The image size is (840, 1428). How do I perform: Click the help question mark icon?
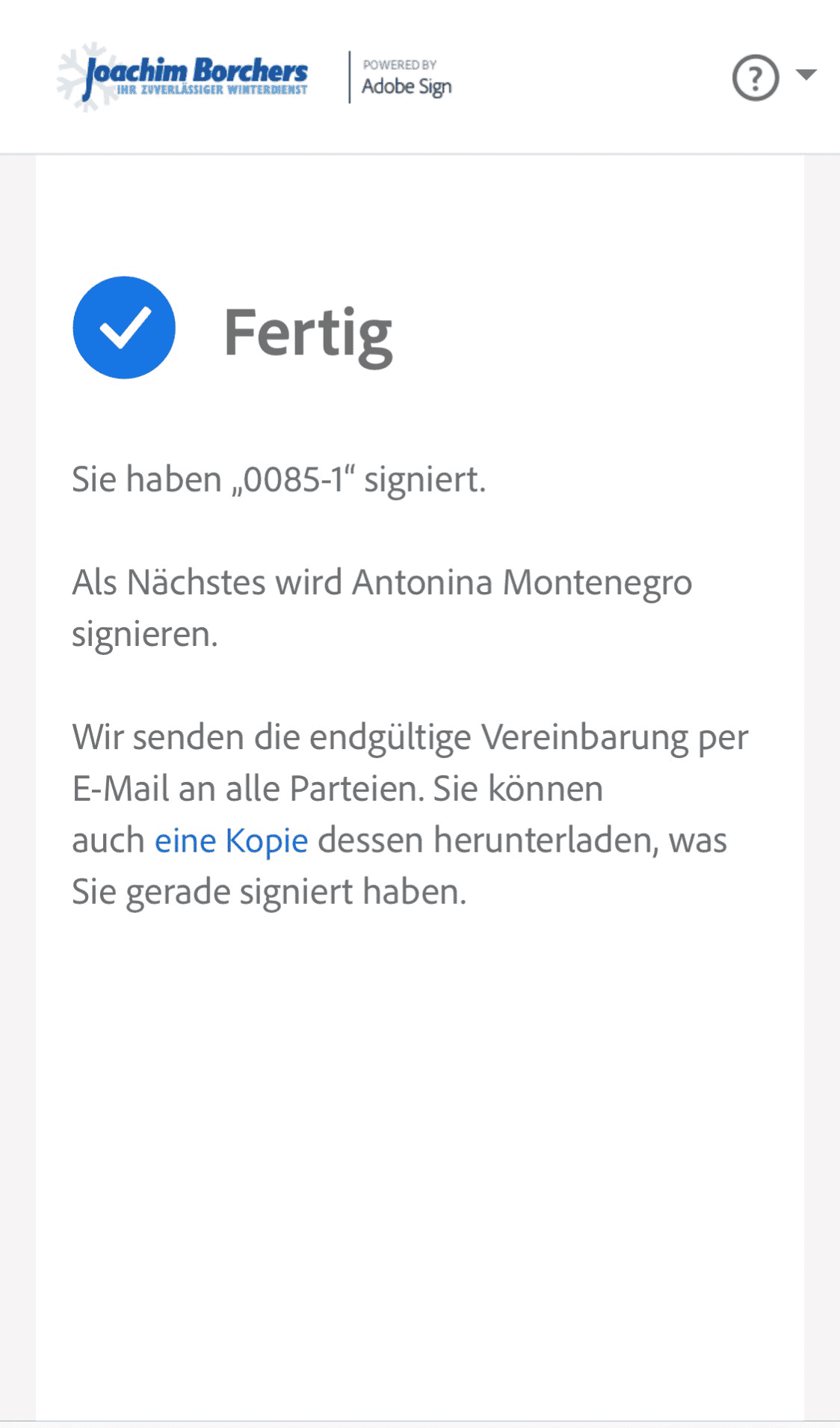click(x=755, y=78)
